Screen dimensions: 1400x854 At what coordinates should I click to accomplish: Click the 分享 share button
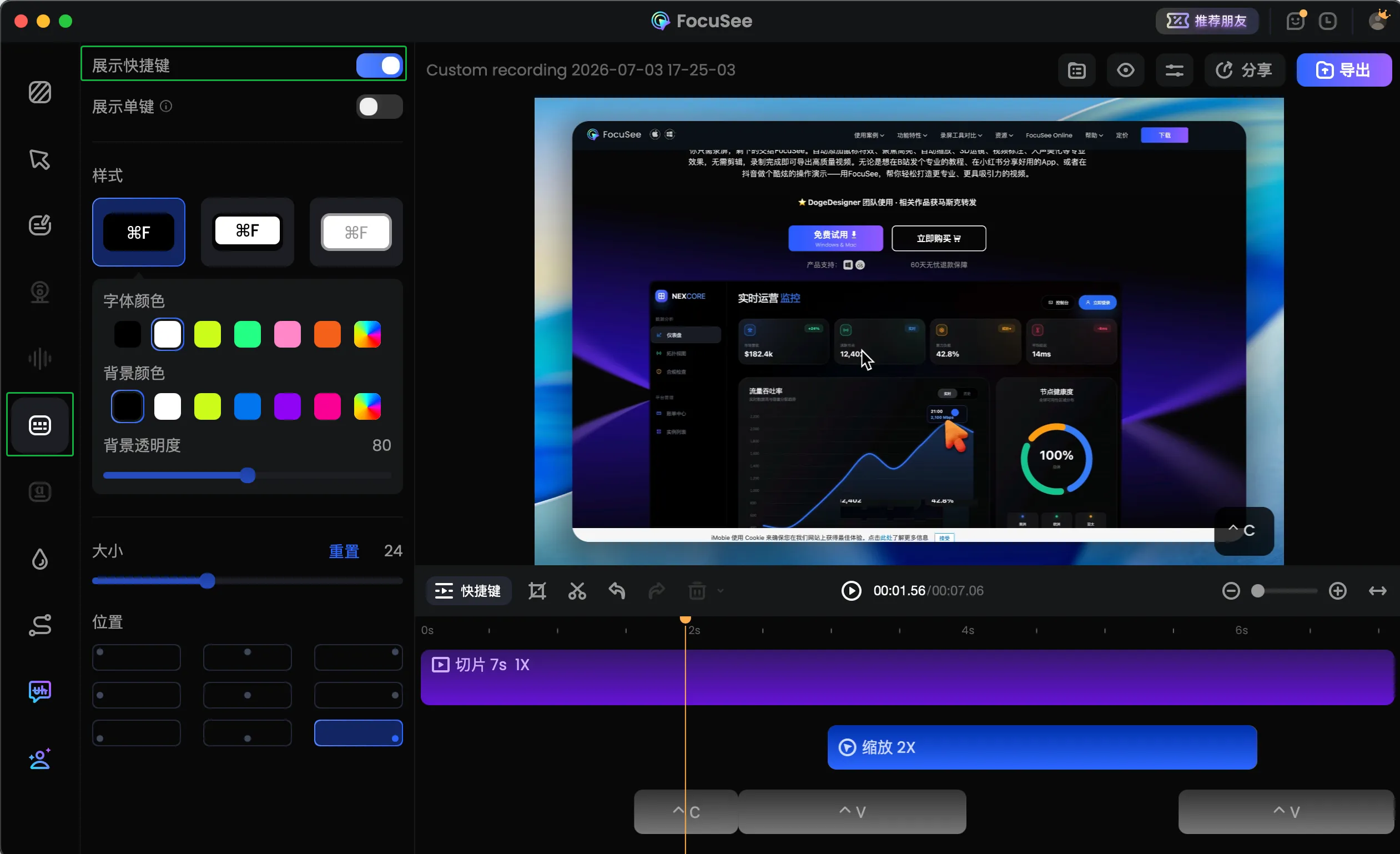(x=1245, y=70)
